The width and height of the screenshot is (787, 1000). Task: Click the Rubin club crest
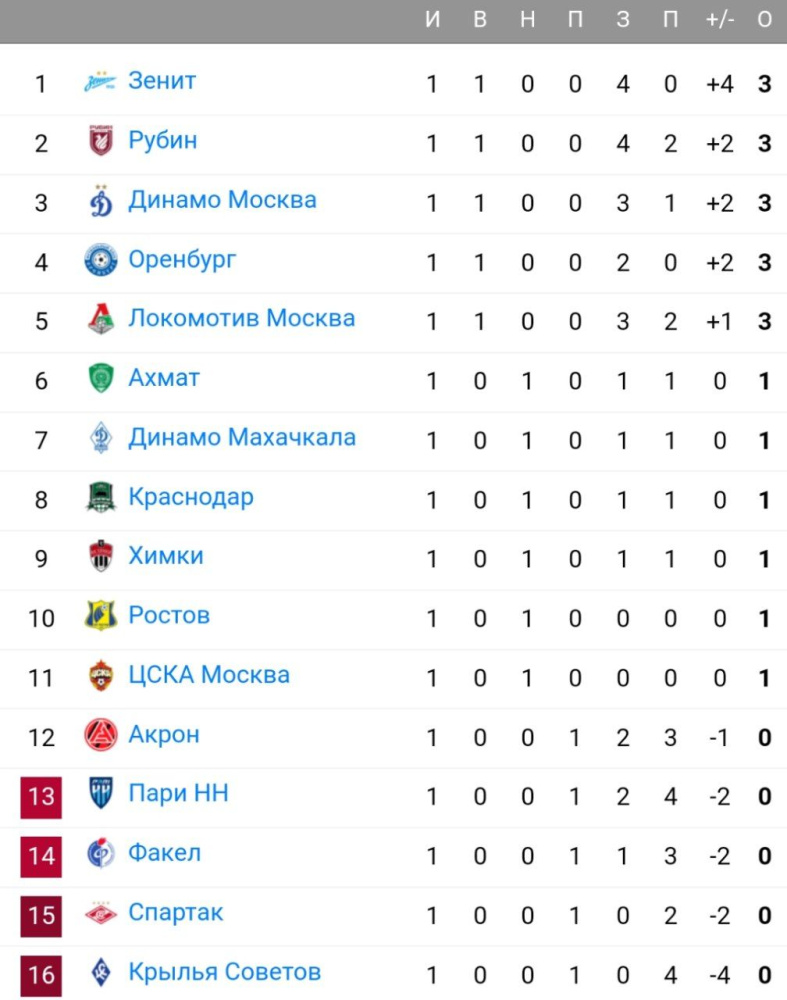[100, 141]
